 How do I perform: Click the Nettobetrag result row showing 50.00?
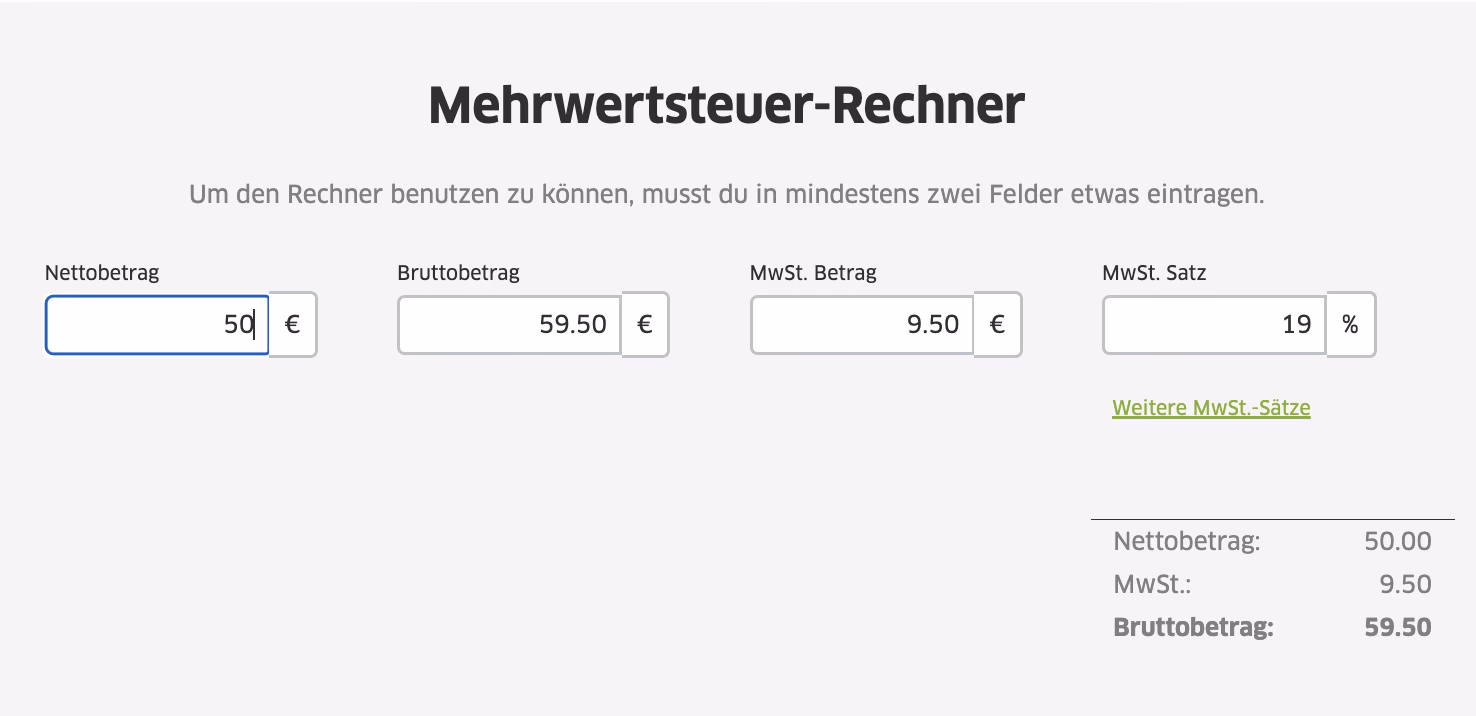point(1270,541)
